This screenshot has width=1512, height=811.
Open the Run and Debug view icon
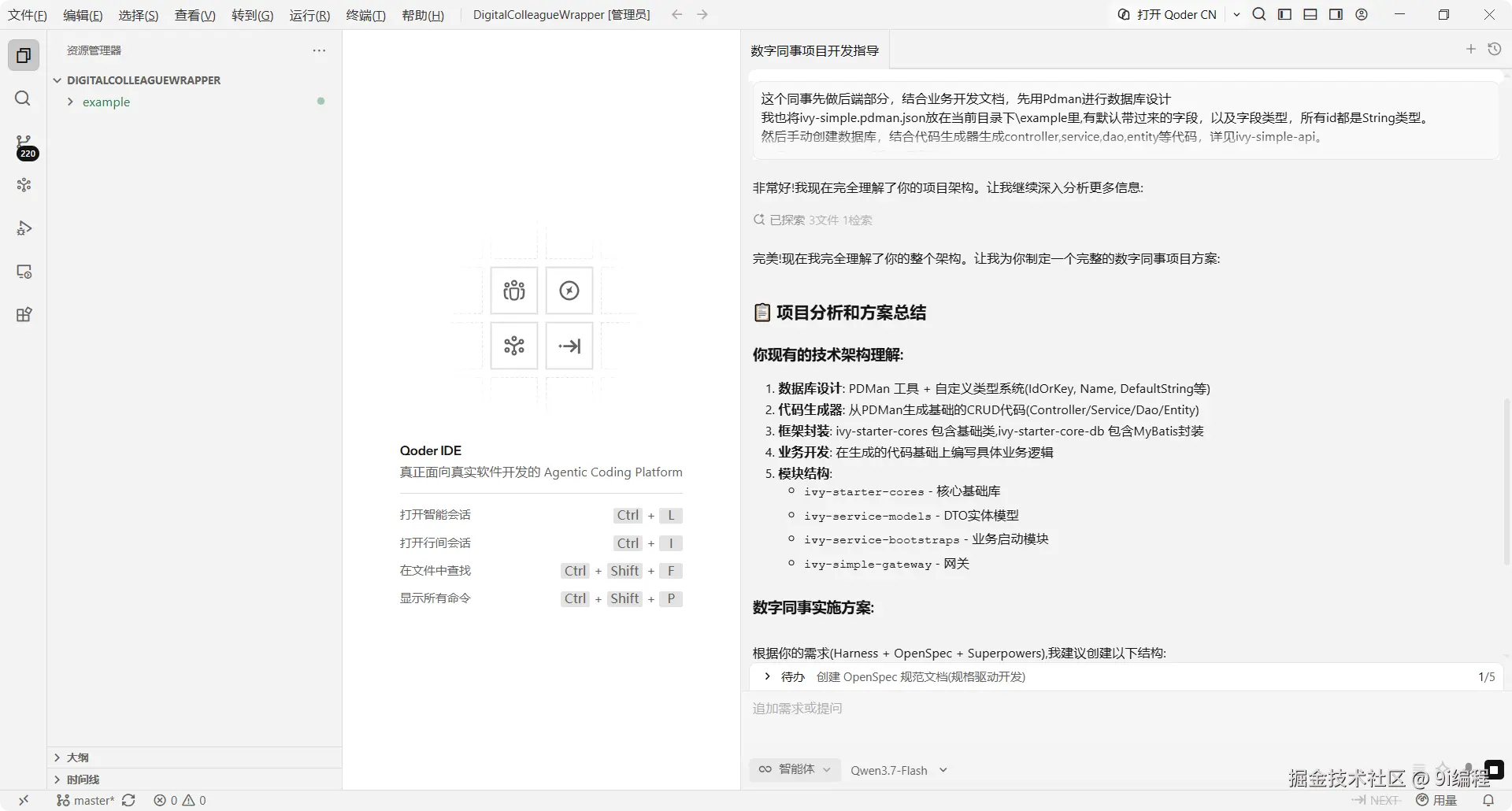click(24, 228)
